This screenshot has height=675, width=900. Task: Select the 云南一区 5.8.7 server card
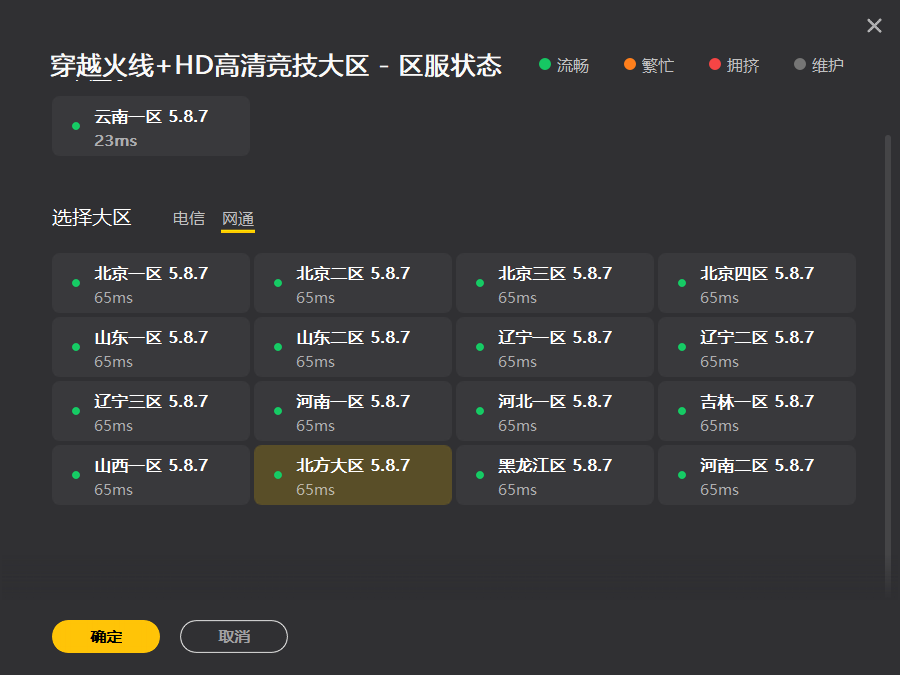(151, 126)
